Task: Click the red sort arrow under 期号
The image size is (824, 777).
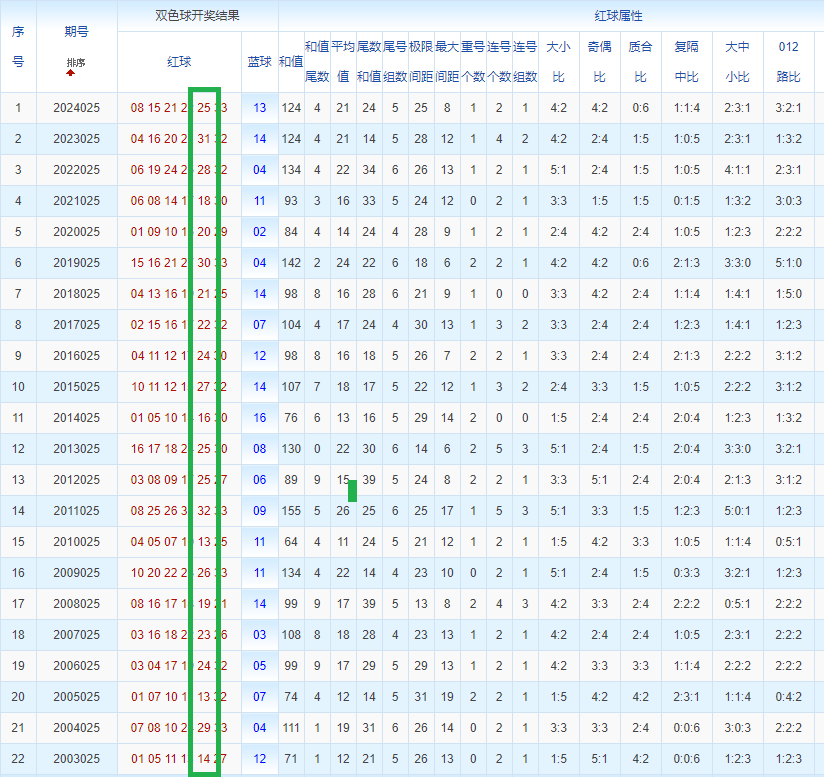Action: coord(71,73)
